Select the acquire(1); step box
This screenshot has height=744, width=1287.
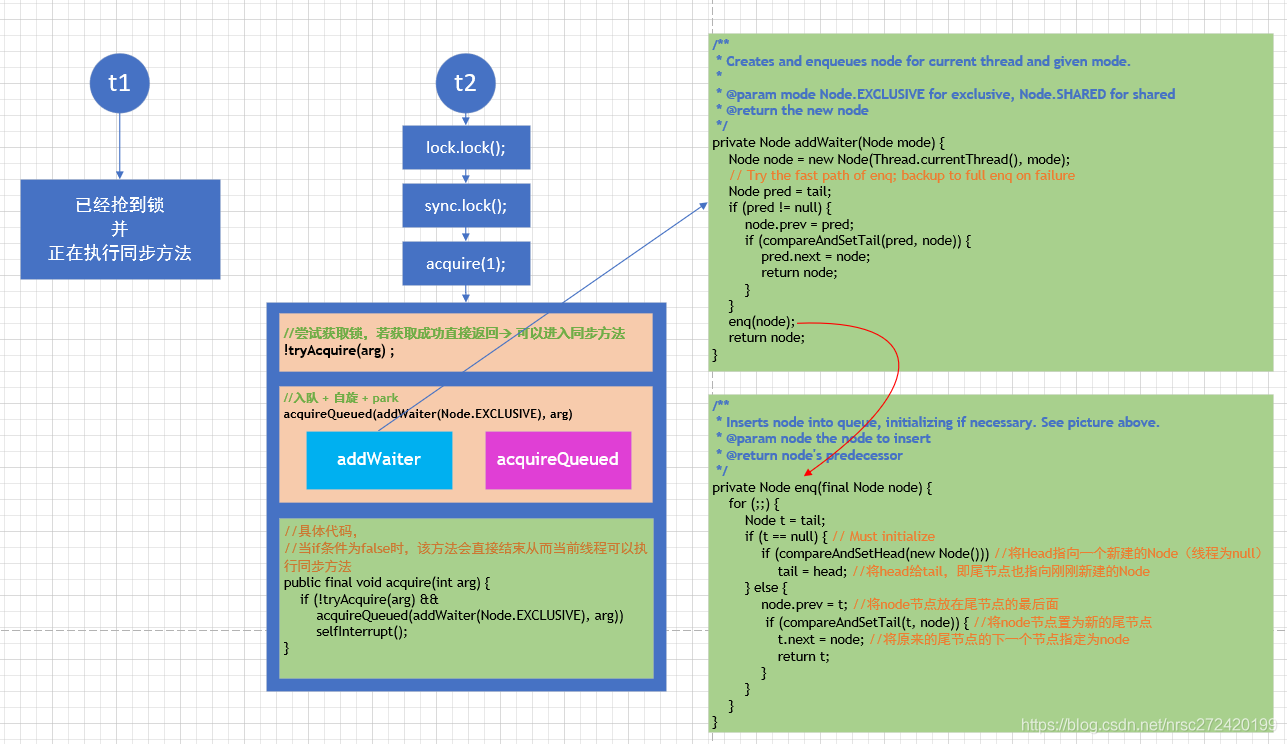[466, 264]
